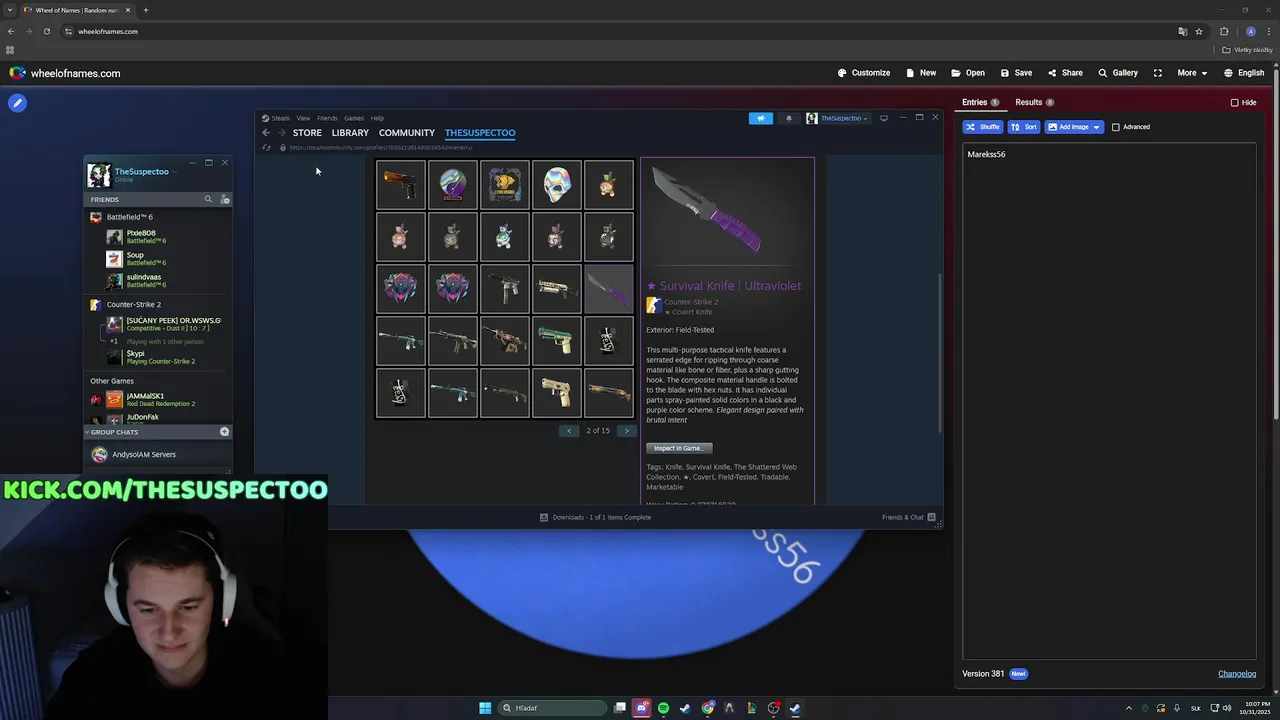Open Google Chrome from the taskbar
The height and width of the screenshot is (720, 1280).
tap(708, 708)
